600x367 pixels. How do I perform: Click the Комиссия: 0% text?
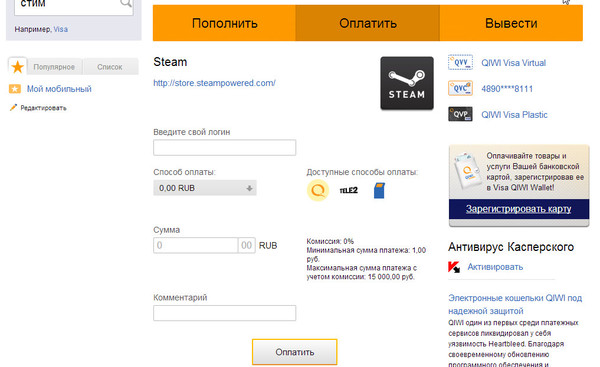pyautogui.click(x=330, y=241)
